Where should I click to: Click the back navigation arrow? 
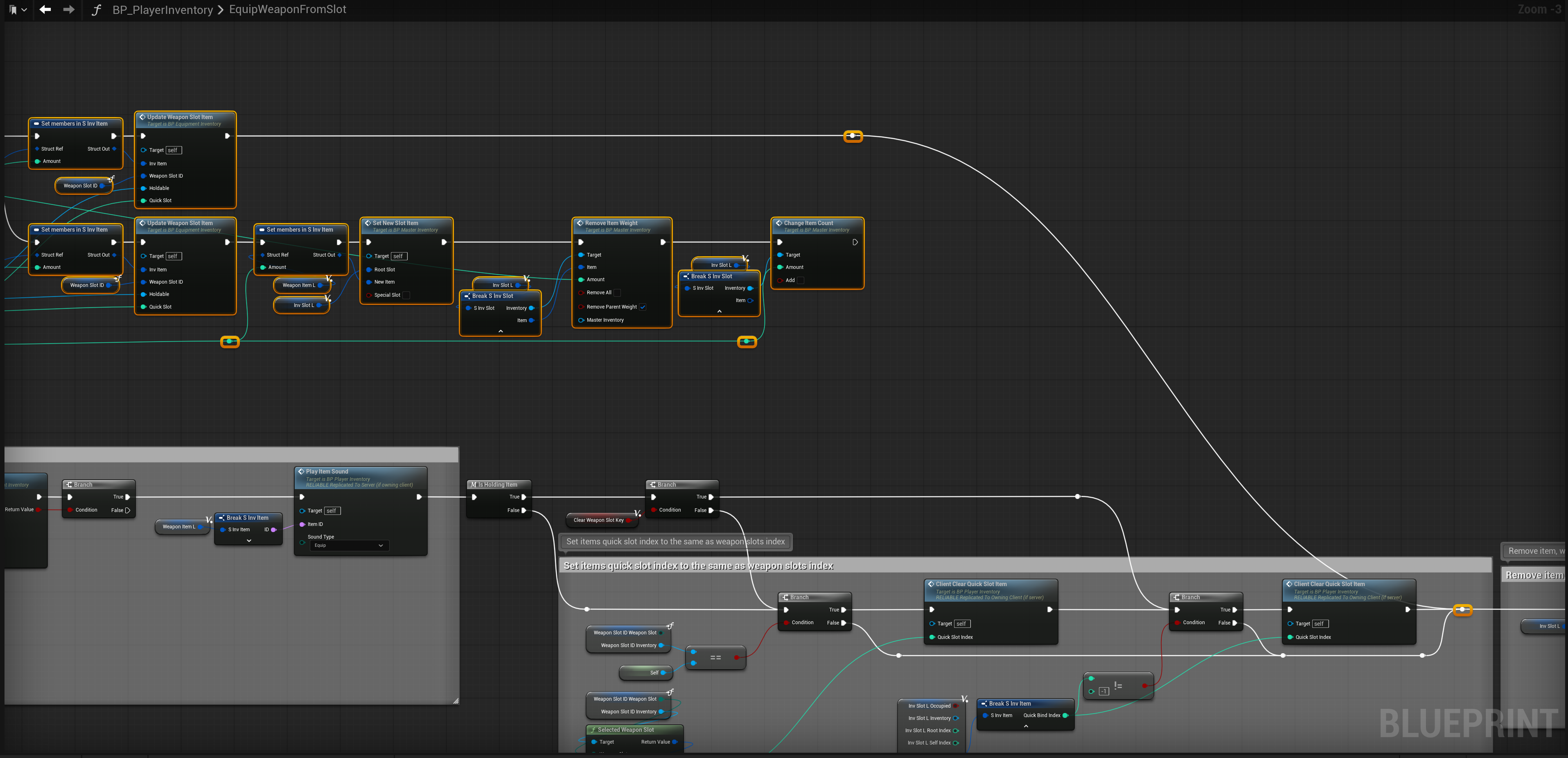point(45,10)
